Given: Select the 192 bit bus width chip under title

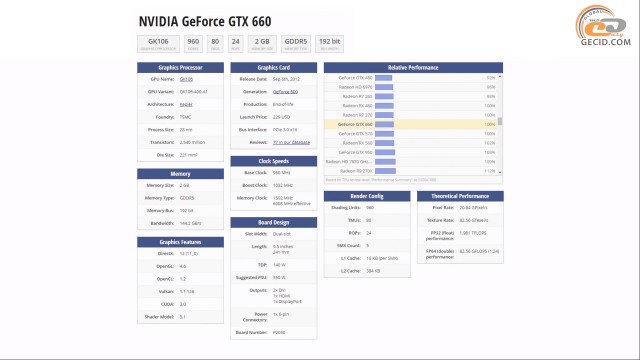Looking at the screenshot, I should pyautogui.click(x=329, y=44).
